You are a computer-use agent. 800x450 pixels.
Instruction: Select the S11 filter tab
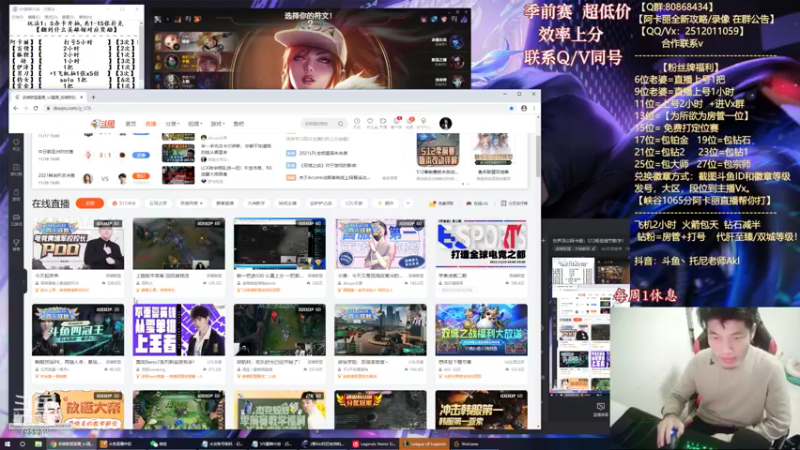[124, 203]
